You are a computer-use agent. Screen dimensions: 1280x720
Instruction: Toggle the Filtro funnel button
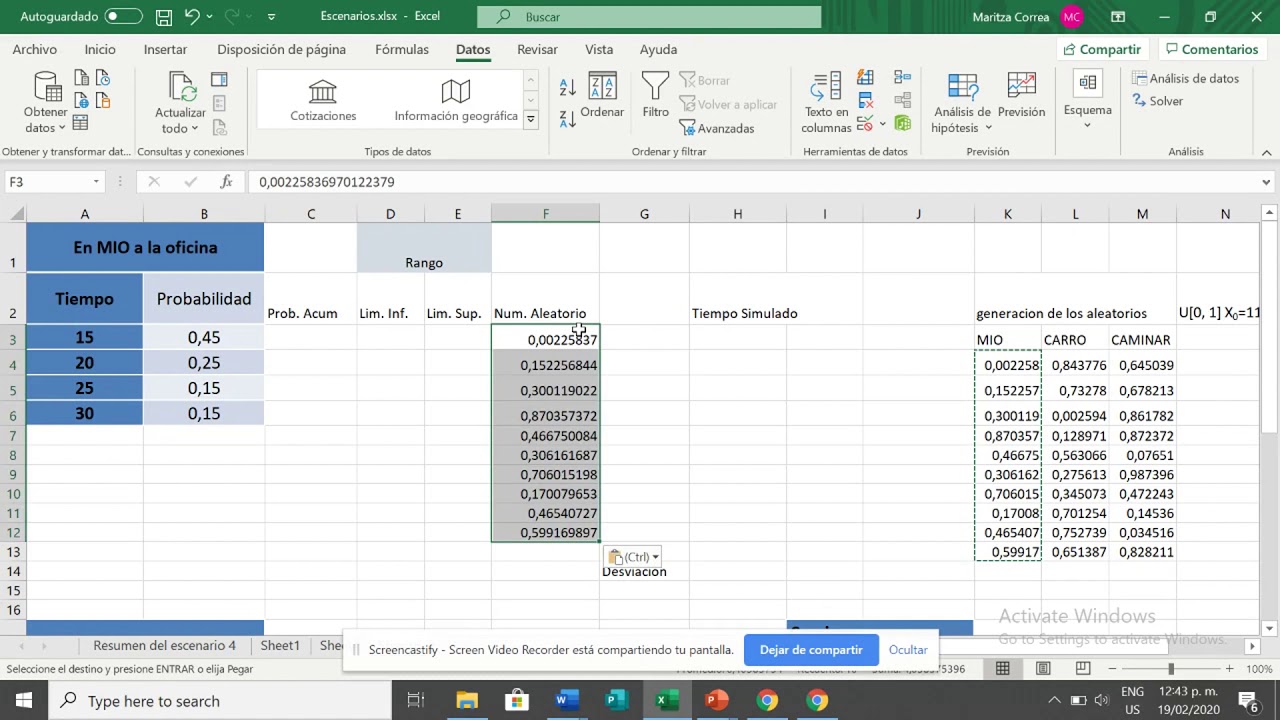[x=655, y=97]
